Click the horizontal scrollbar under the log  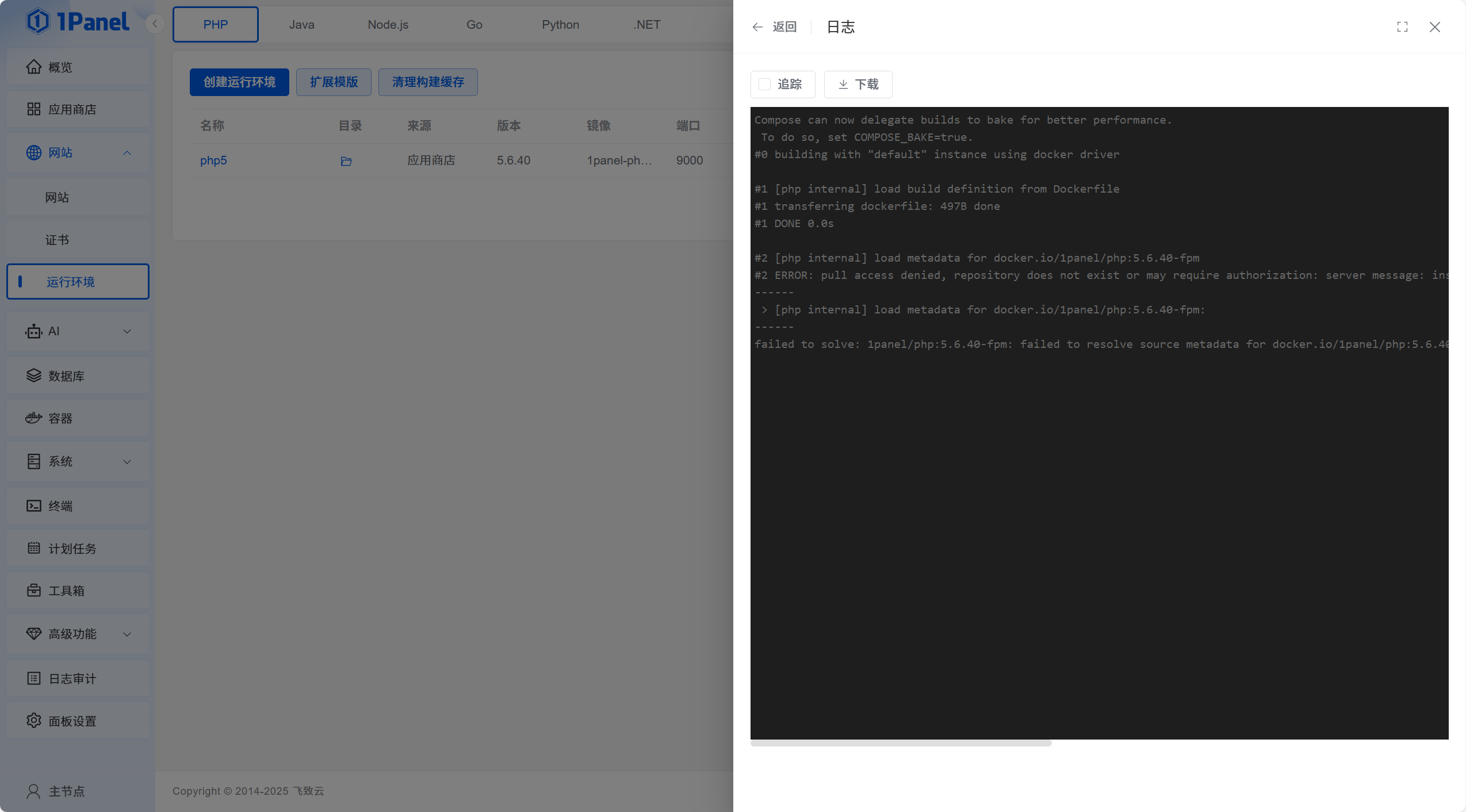901,744
